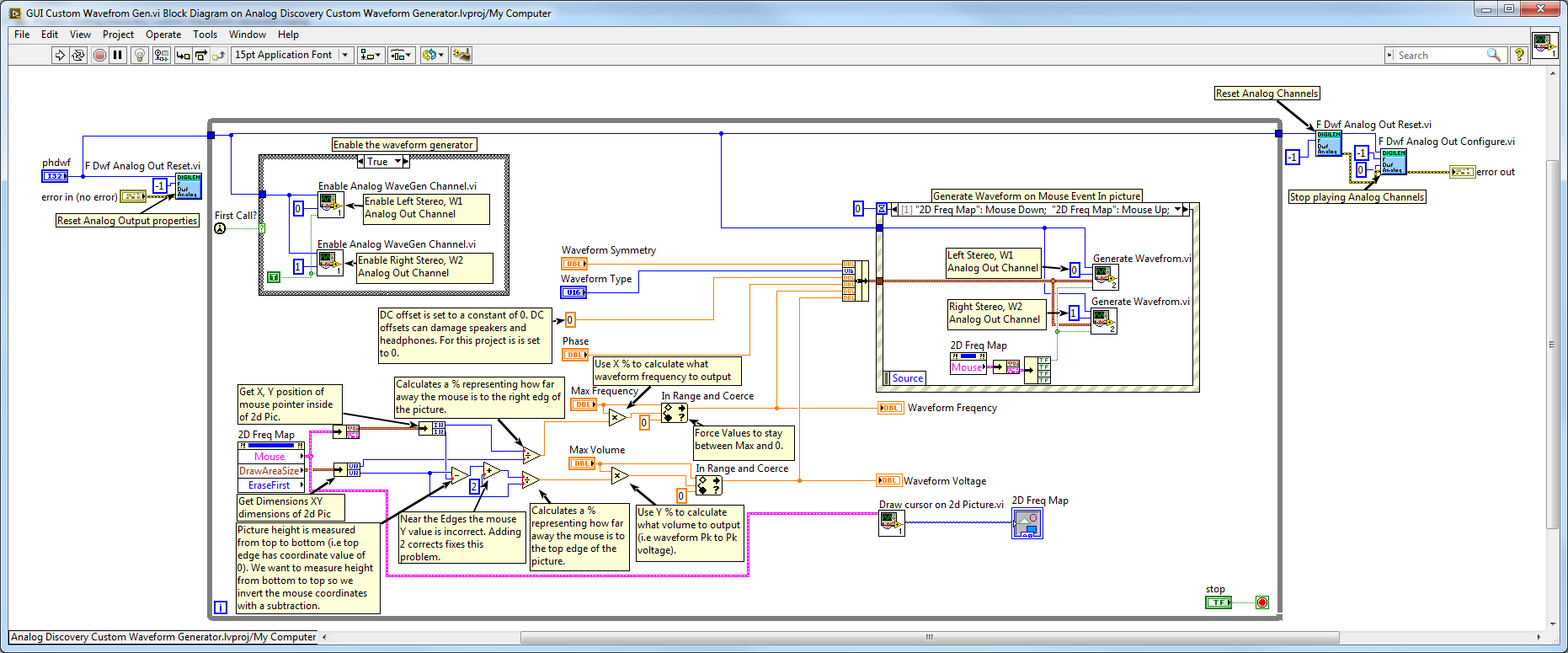Click lower Generate Wavefrom.vi node for Right Stereo
1568x653 pixels.
tap(1104, 321)
